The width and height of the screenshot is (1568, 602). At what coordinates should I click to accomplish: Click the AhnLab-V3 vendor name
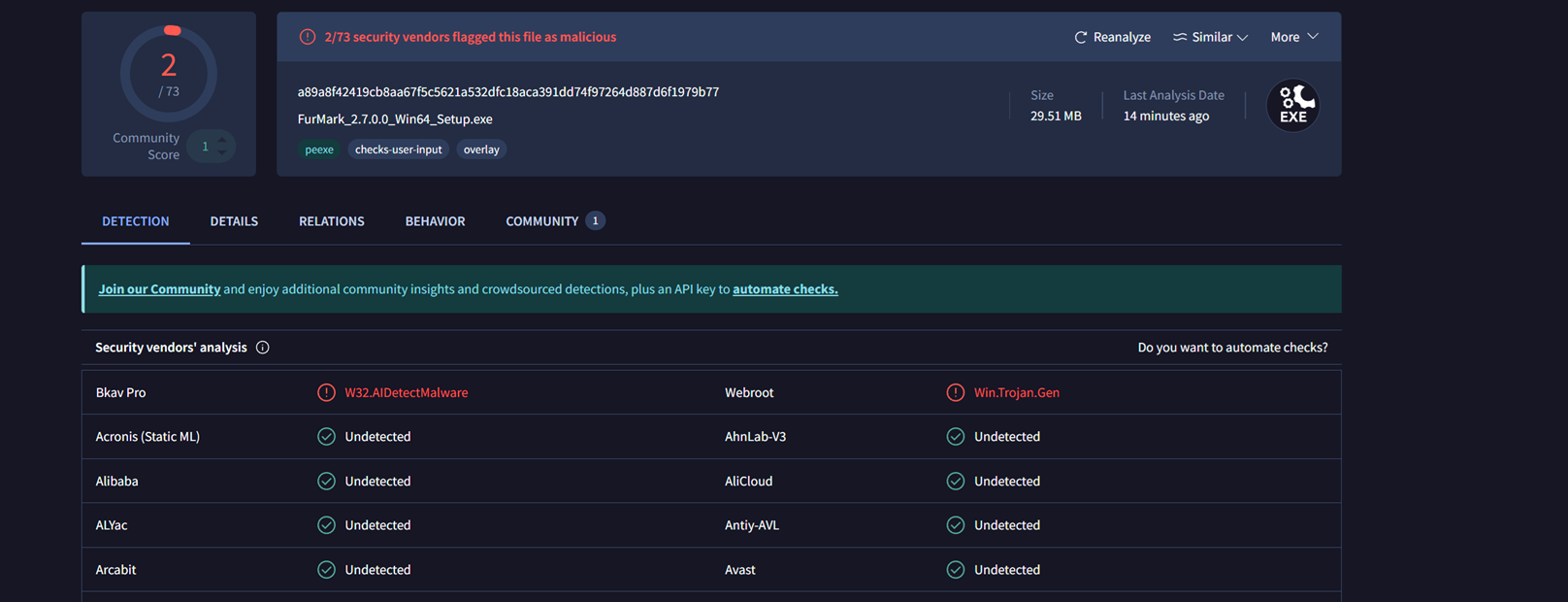755,437
